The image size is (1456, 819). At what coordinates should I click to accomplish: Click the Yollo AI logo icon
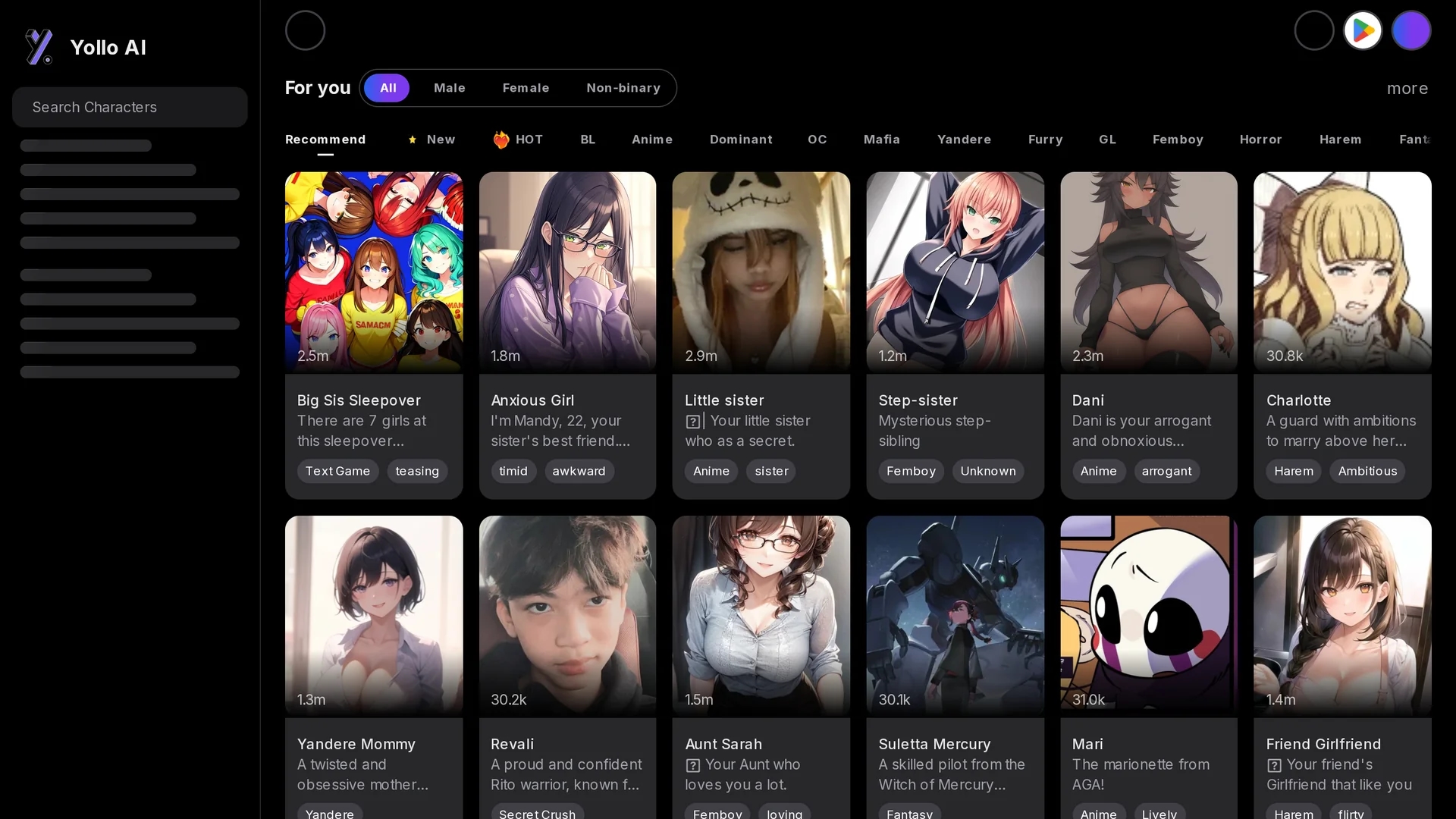(x=39, y=47)
